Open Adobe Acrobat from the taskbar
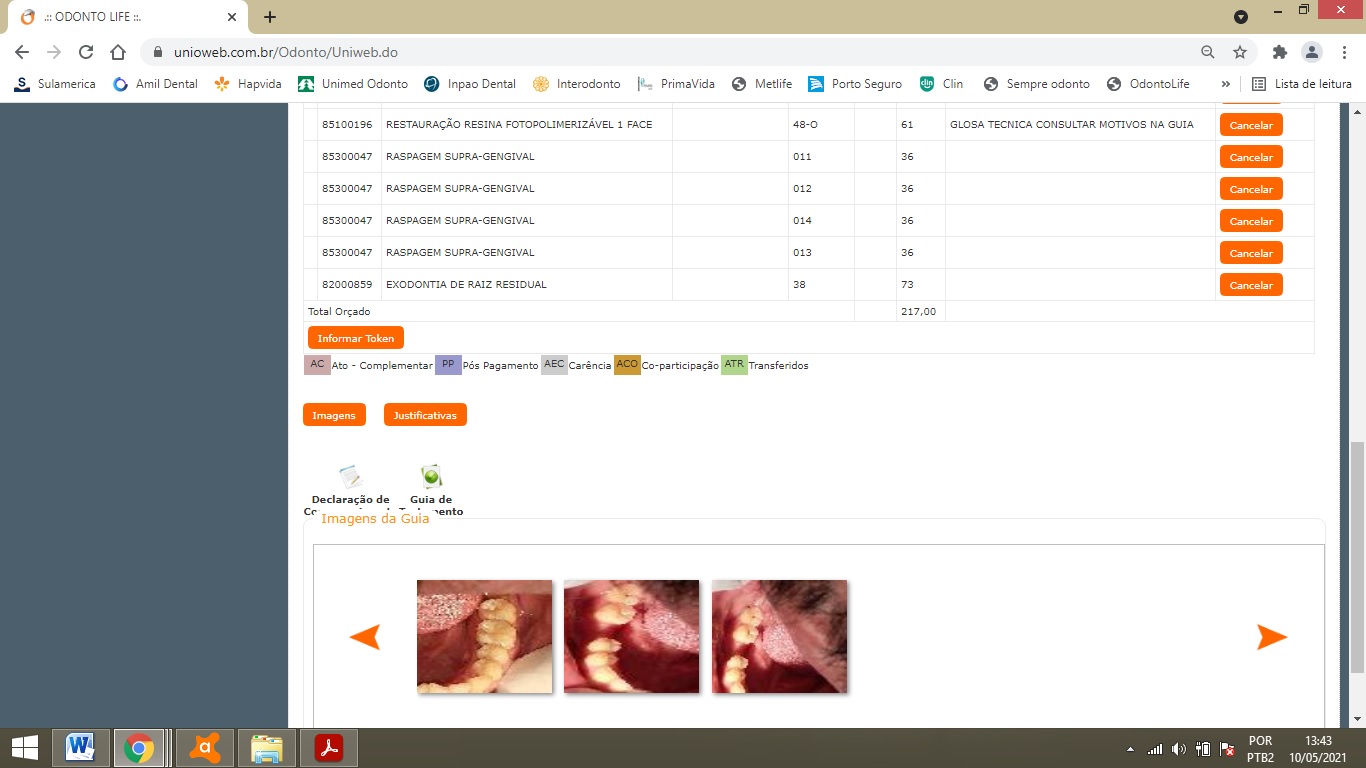 click(329, 748)
